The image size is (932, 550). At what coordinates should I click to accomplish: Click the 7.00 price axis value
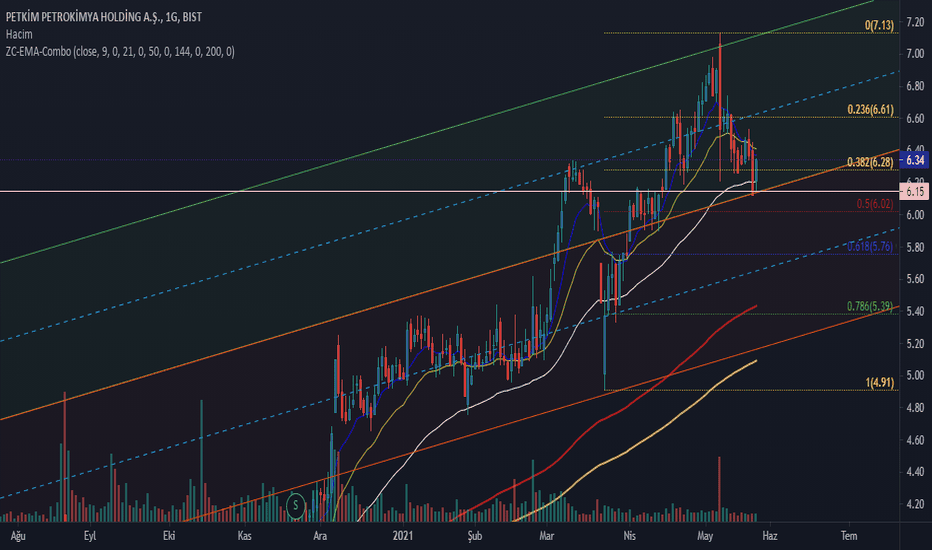tap(915, 54)
